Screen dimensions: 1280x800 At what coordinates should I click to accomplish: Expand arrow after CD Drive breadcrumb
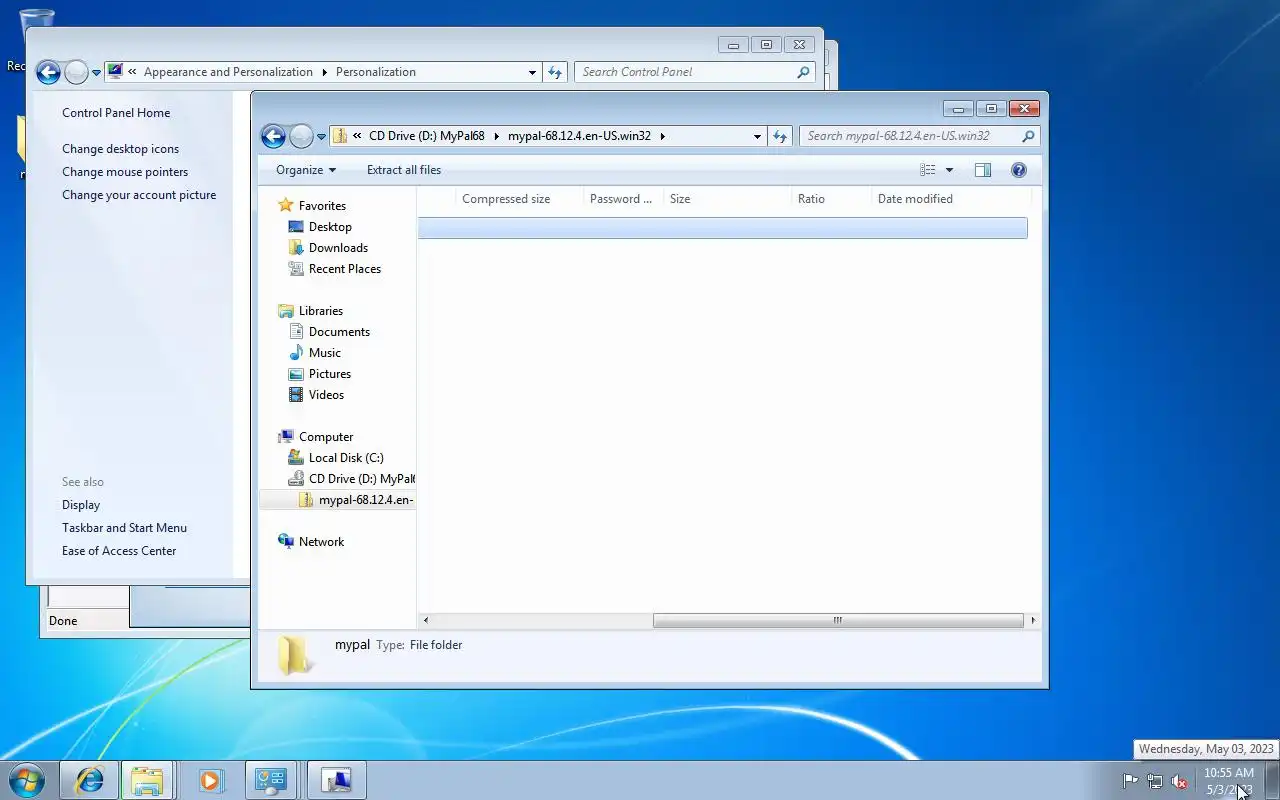[x=496, y=136]
